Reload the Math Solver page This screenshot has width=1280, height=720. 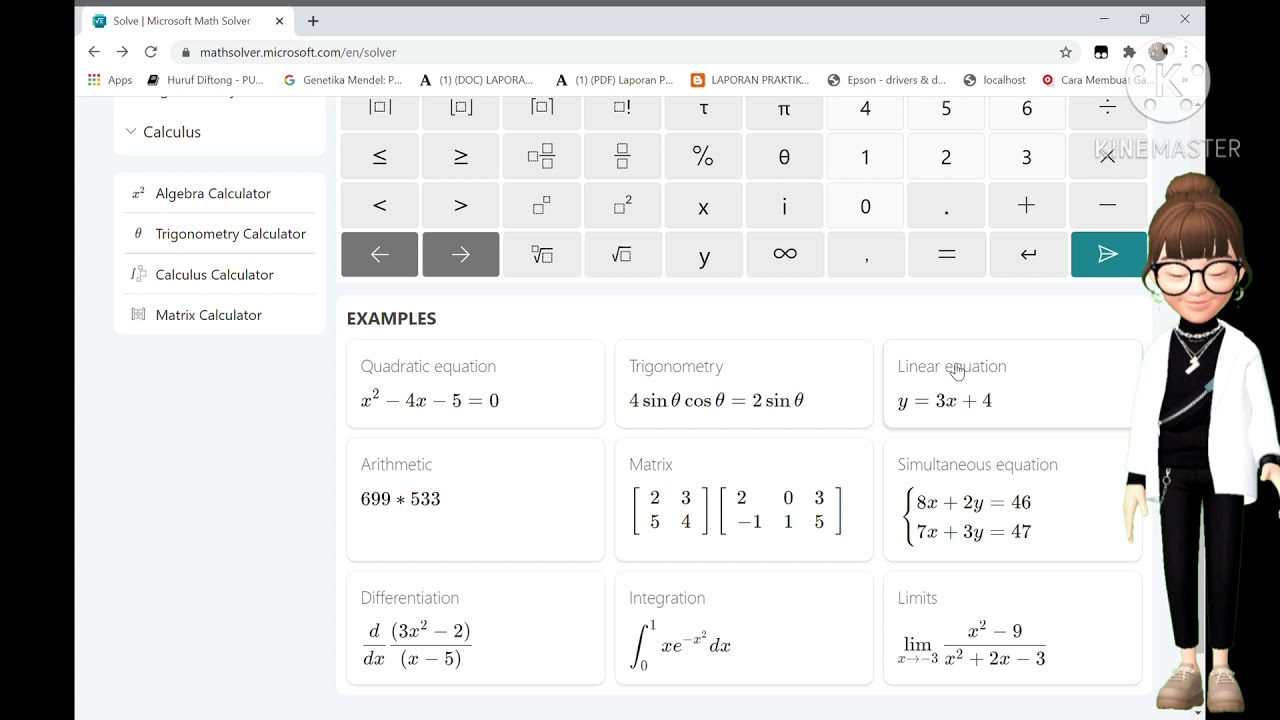coord(150,52)
